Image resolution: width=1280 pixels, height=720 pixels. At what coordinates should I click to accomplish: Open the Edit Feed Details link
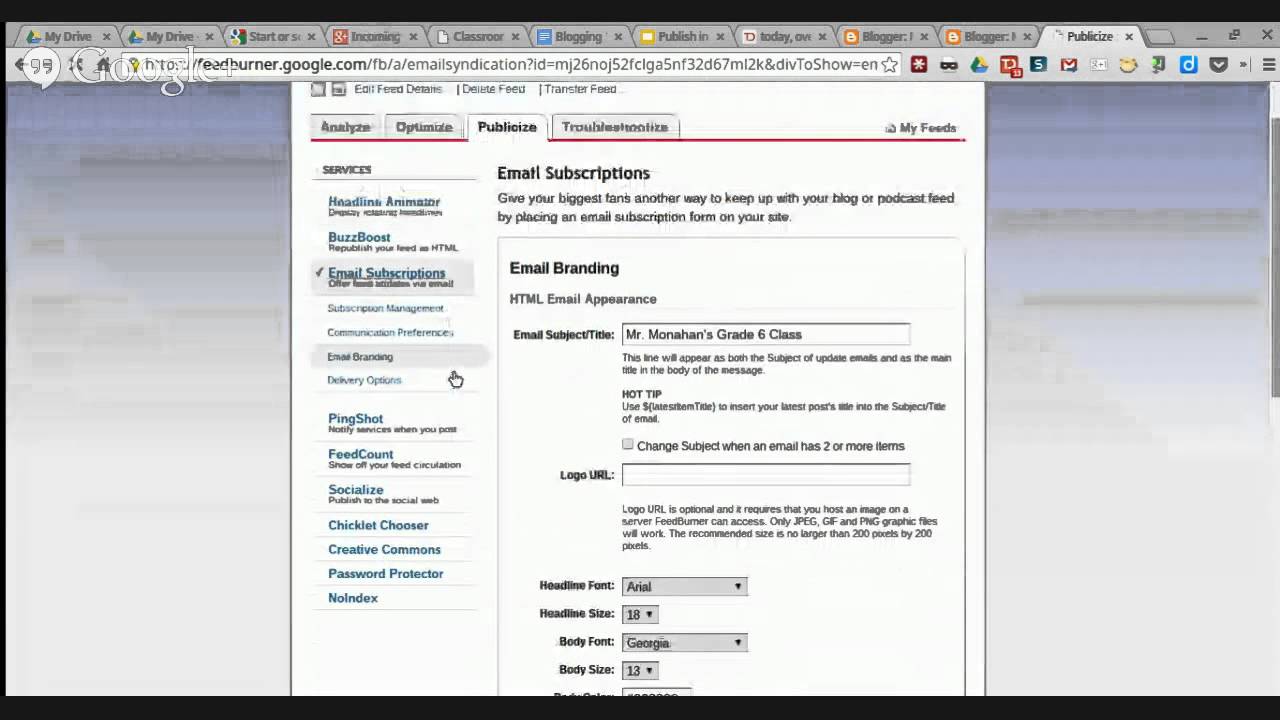click(398, 89)
